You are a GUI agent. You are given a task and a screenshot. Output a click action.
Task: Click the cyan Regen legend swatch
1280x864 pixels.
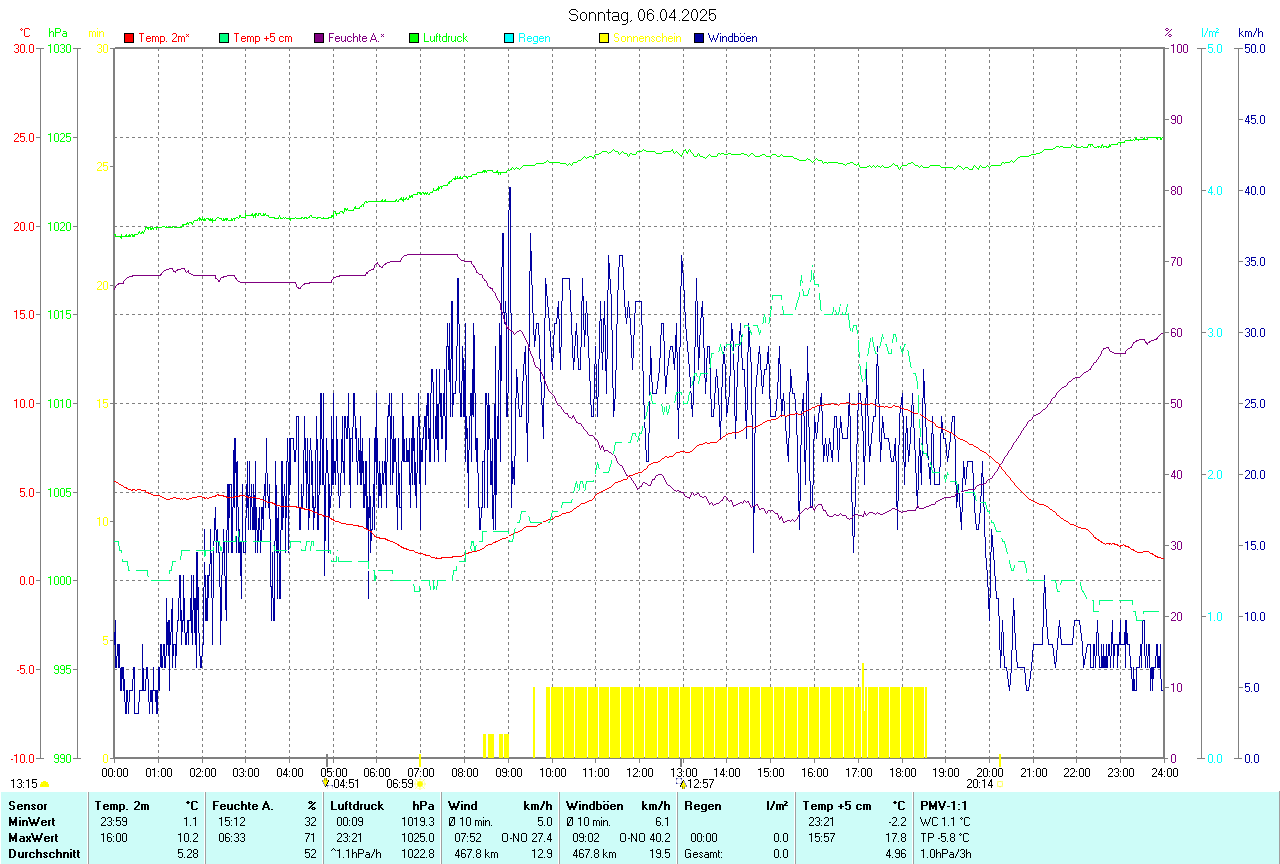point(509,38)
